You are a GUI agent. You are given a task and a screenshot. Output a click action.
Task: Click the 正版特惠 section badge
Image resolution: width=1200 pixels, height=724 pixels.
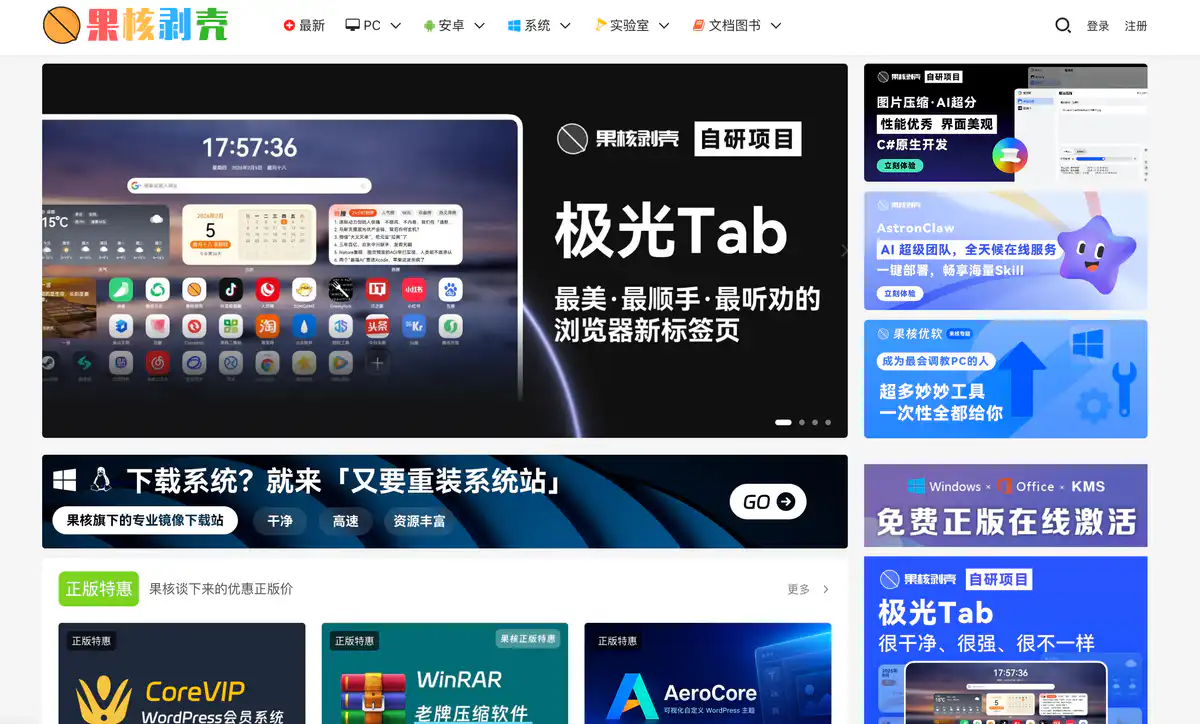coord(98,589)
